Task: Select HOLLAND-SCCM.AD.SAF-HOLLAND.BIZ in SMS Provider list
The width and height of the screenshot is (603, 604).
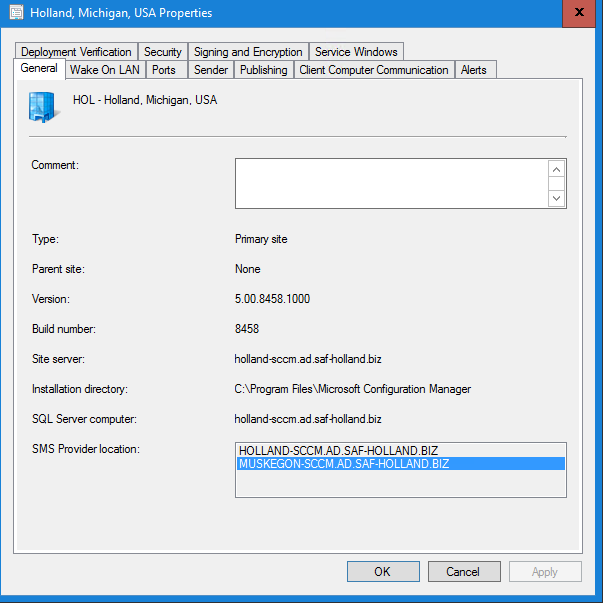Action: [401, 450]
